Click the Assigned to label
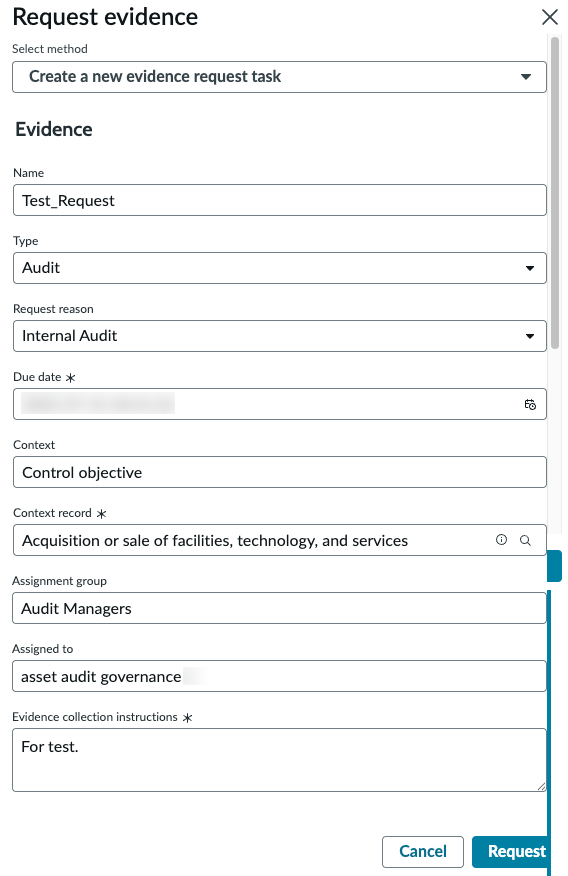This screenshot has height=876, width=568. click(42, 649)
